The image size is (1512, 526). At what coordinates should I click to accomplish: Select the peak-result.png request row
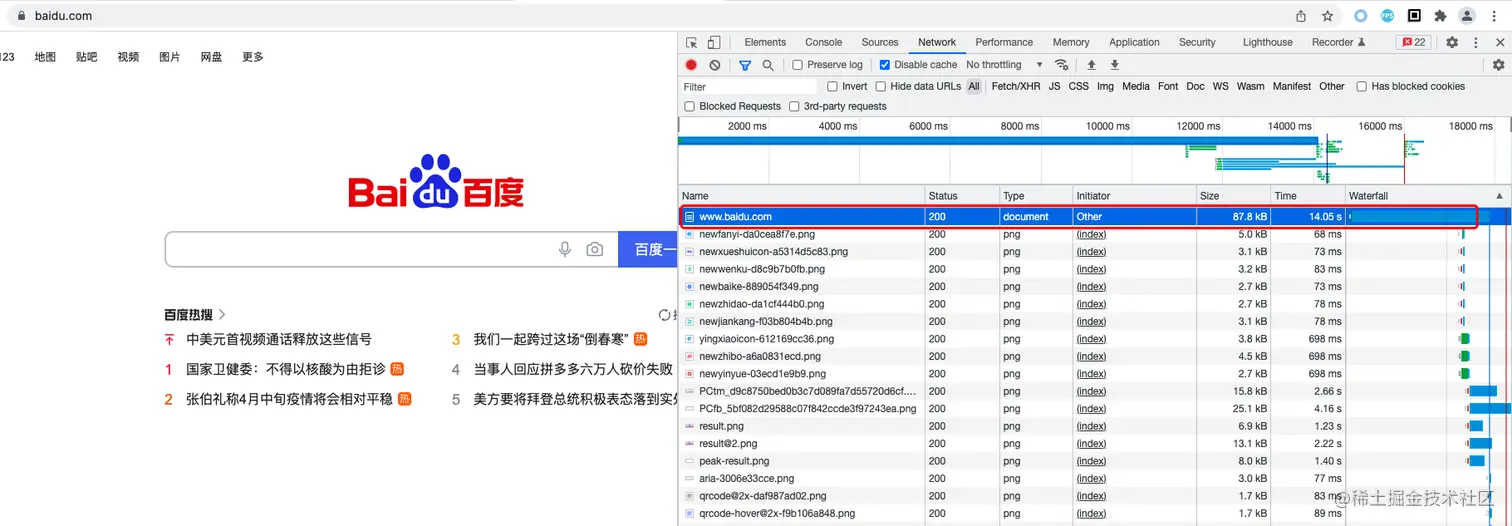1095,461
